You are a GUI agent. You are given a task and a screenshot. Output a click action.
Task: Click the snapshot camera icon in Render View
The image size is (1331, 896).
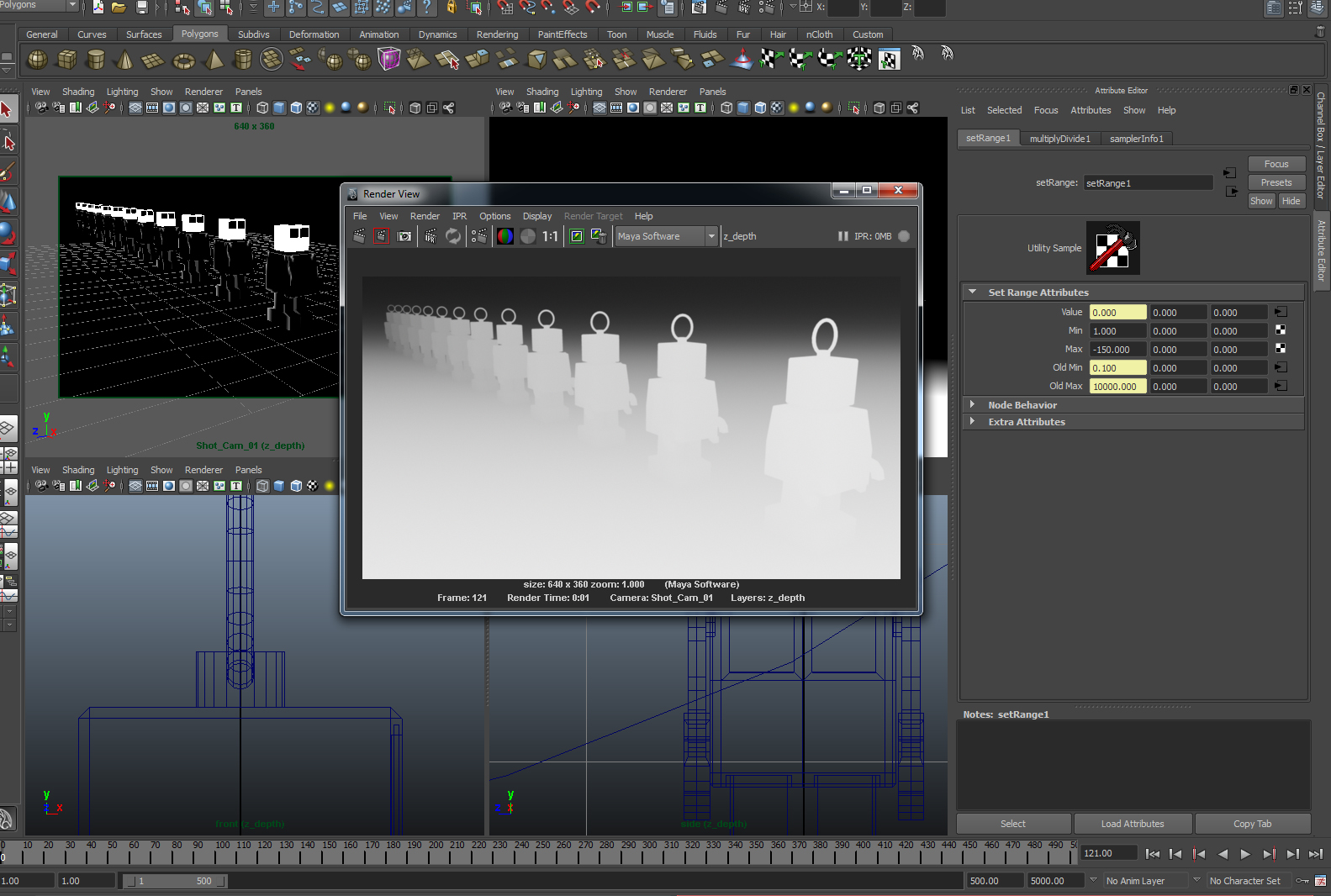point(404,236)
